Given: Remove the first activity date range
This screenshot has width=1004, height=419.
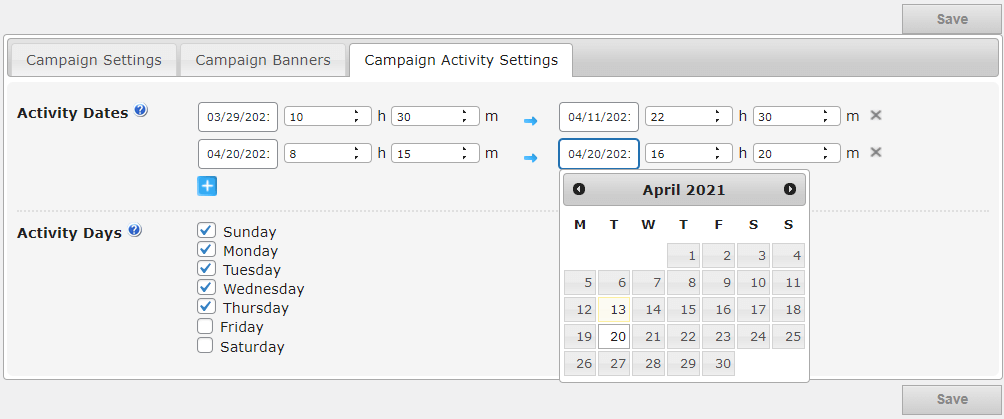Looking at the screenshot, I should (x=876, y=115).
